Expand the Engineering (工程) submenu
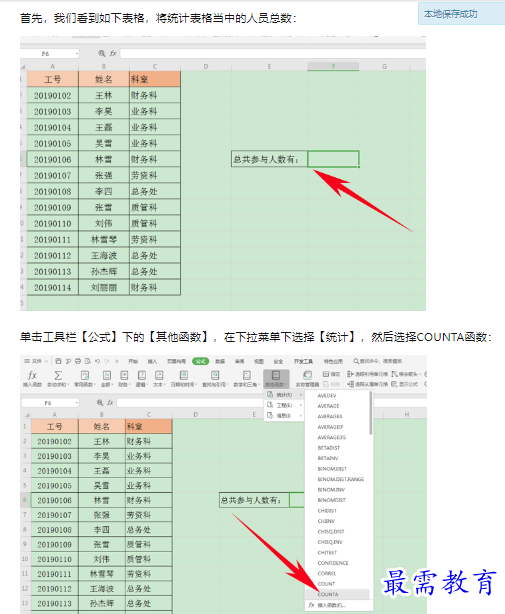 click(284, 405)
